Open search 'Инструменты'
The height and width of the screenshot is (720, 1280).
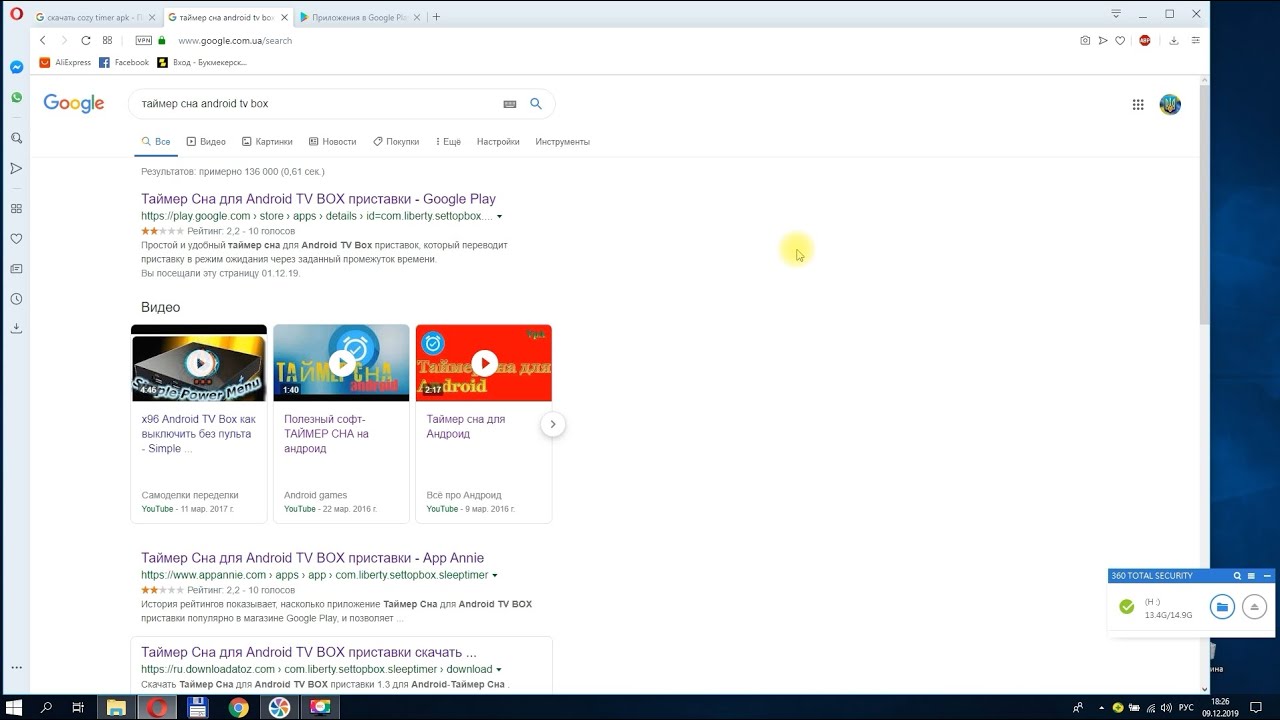(562, 142)
